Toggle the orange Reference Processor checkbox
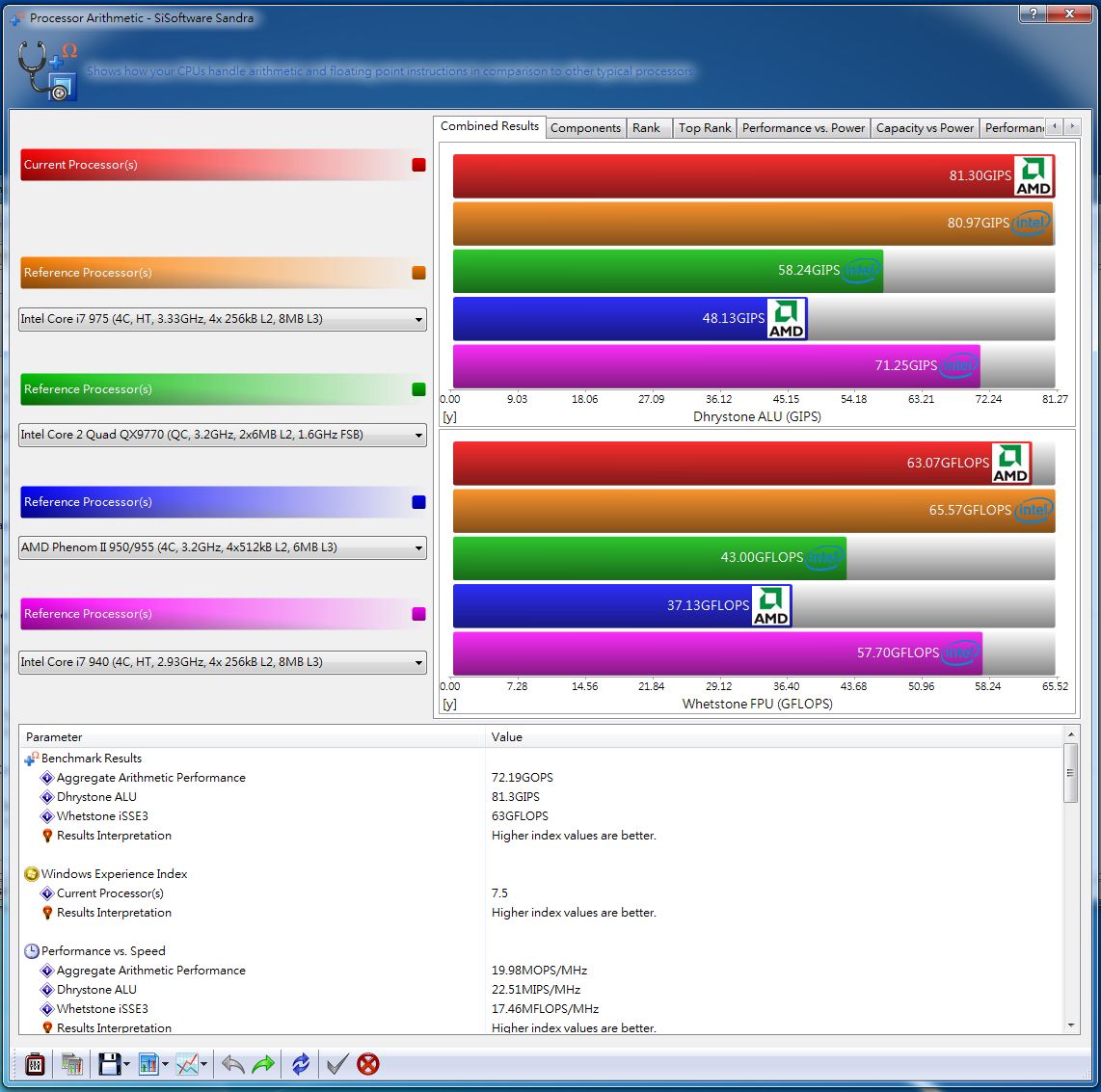 (418, 273)
